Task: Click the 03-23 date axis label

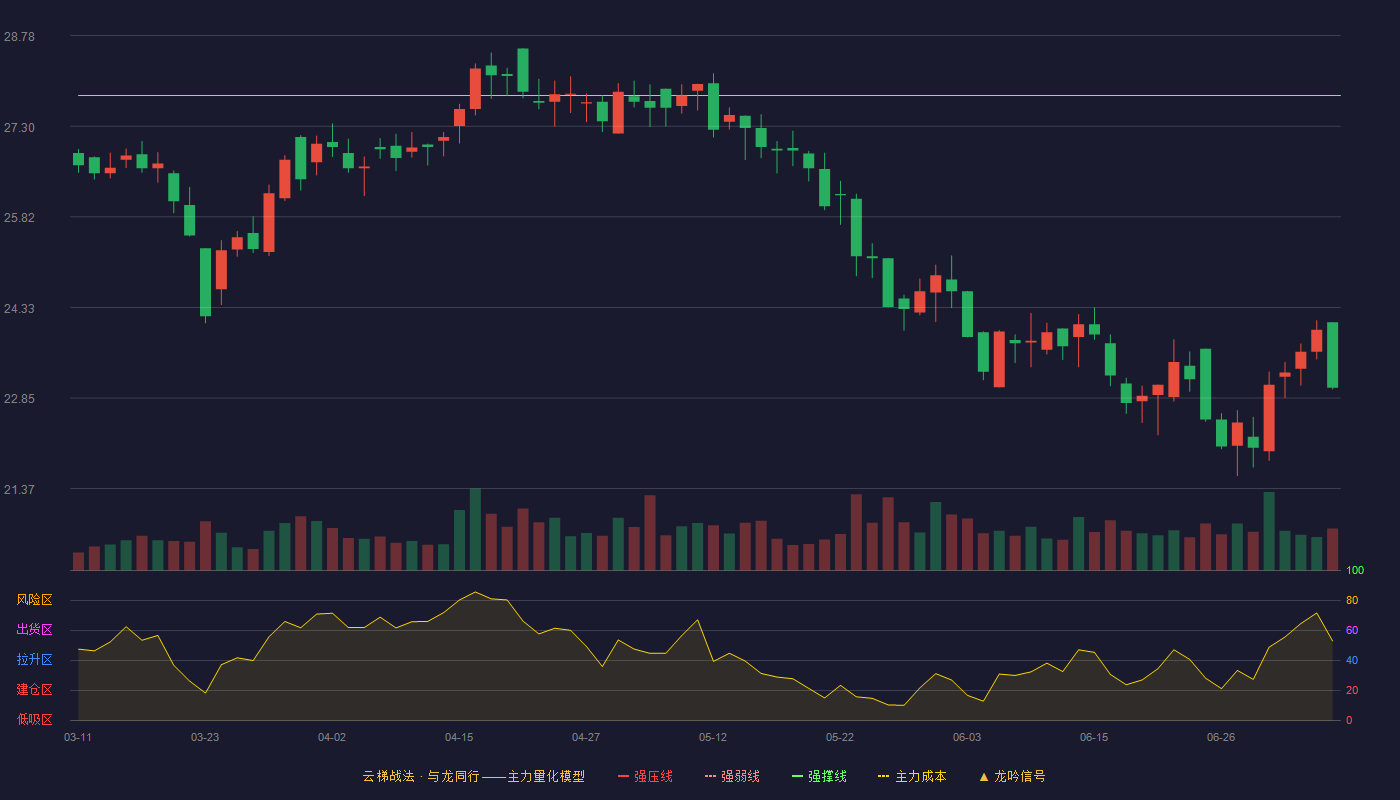Action: click(x=205, y=737)
